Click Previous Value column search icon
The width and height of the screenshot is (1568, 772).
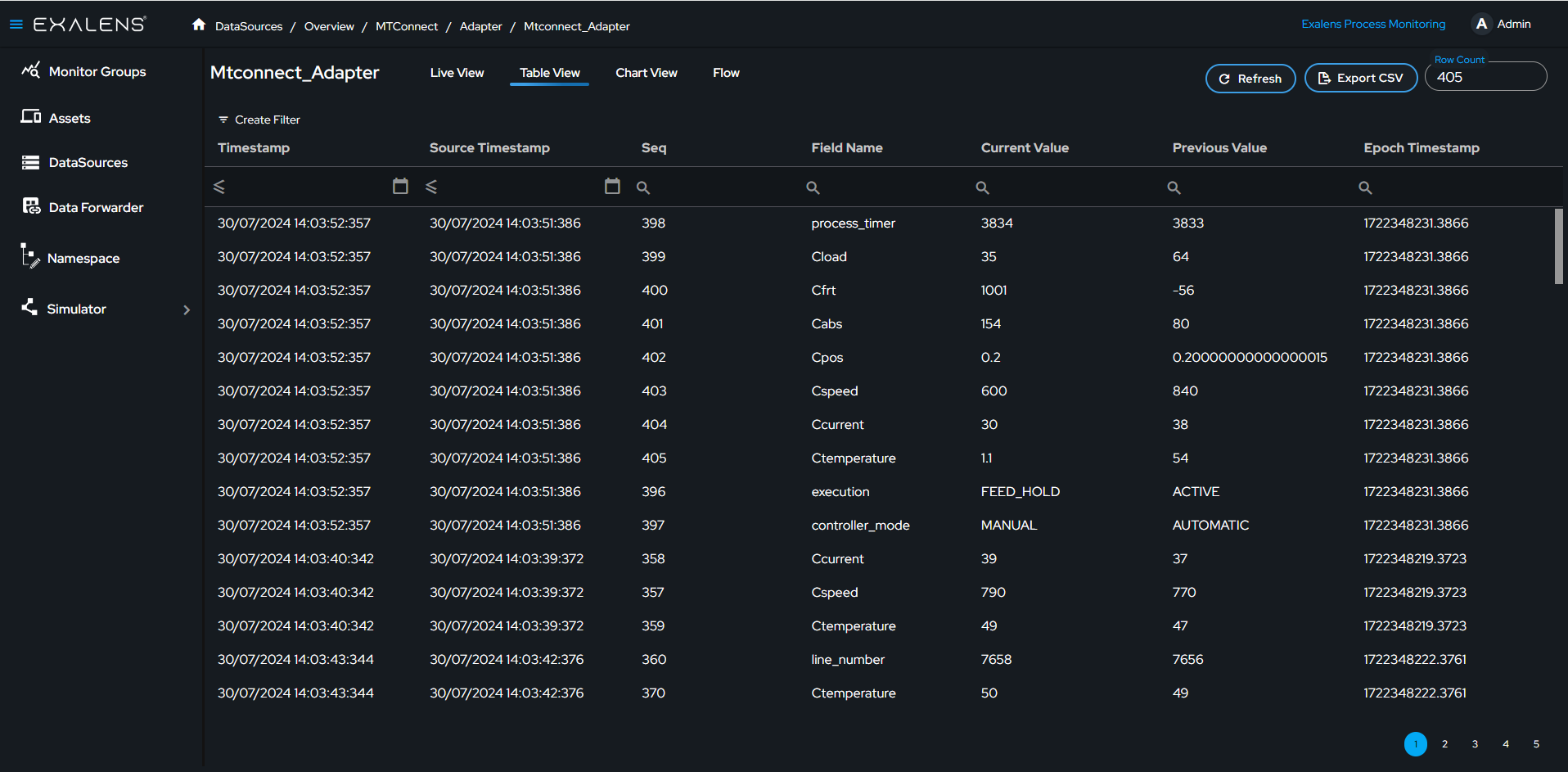[x=1174, y=187]
